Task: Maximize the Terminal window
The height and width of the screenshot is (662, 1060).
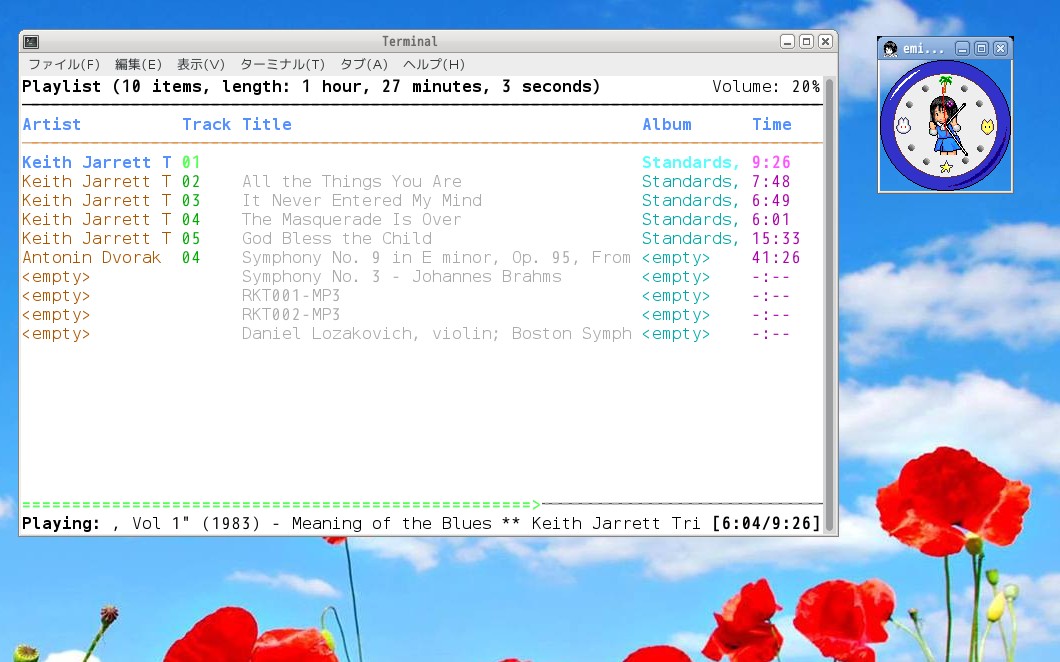Action: point(806,42)
